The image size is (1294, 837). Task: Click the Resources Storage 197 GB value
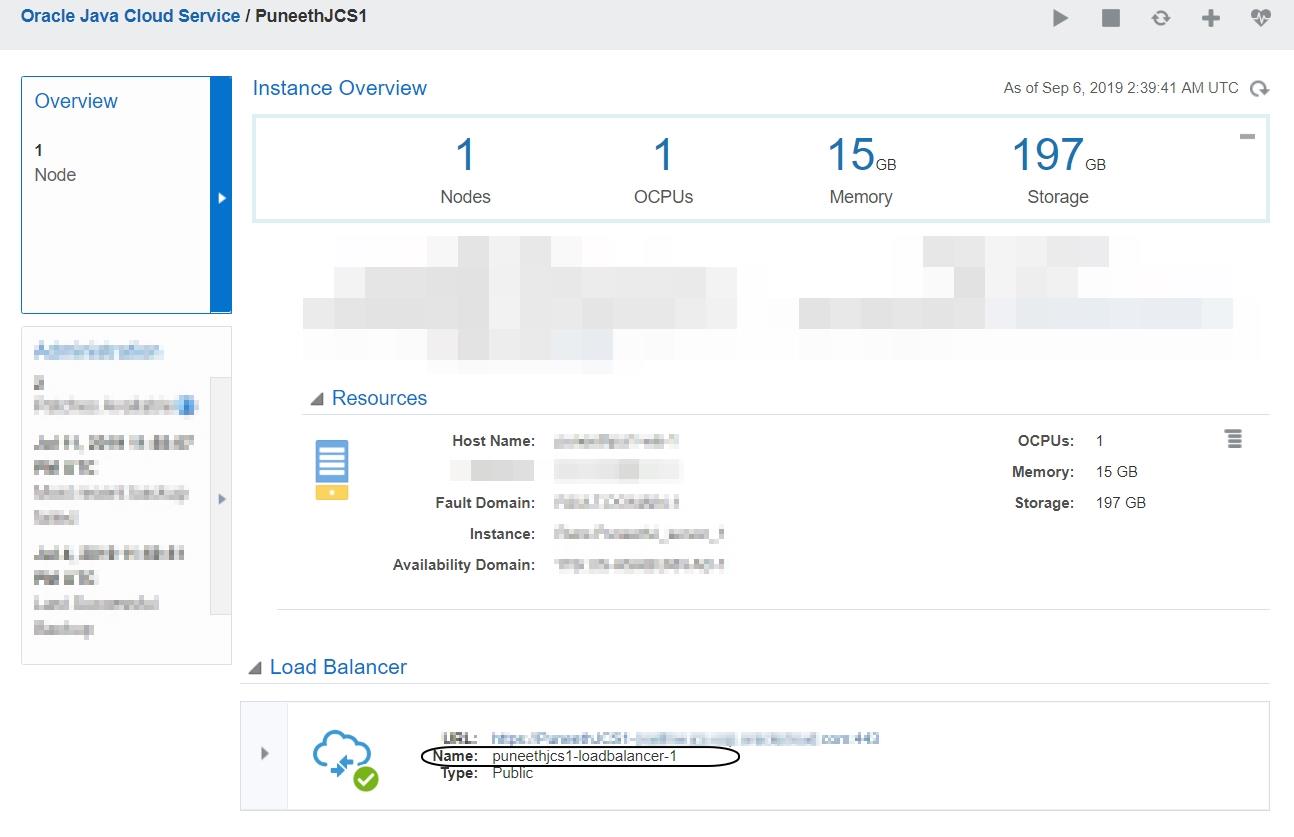[1121, 503]
